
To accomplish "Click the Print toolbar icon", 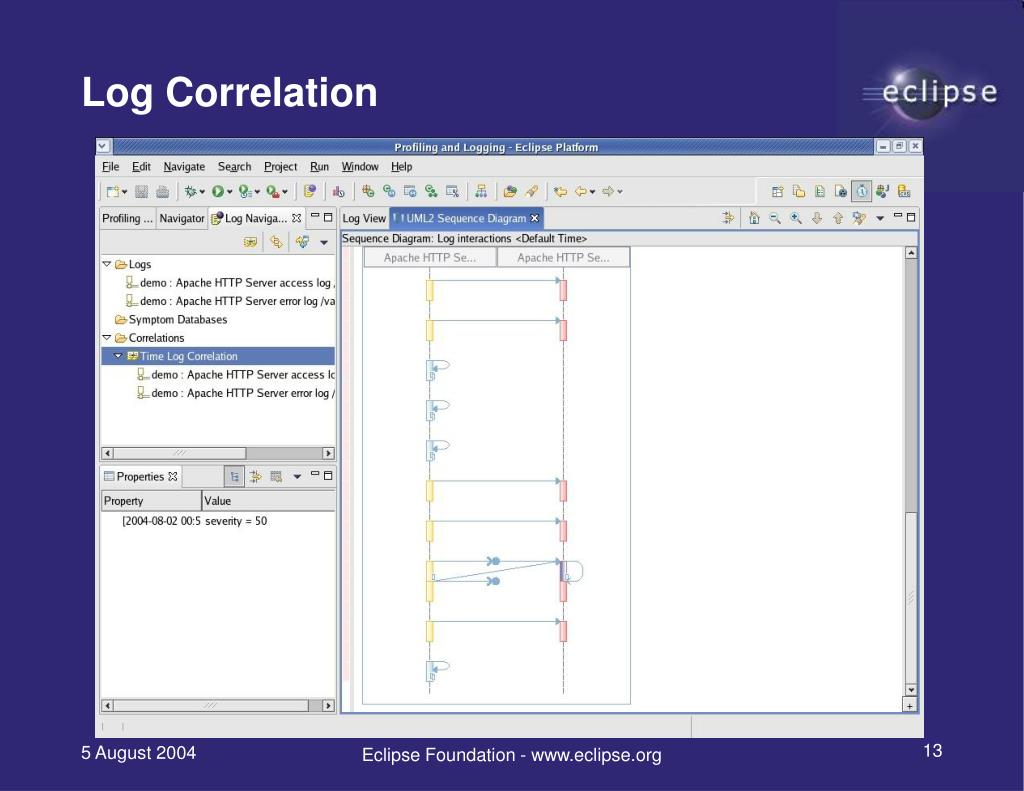I will coord(163,191).
